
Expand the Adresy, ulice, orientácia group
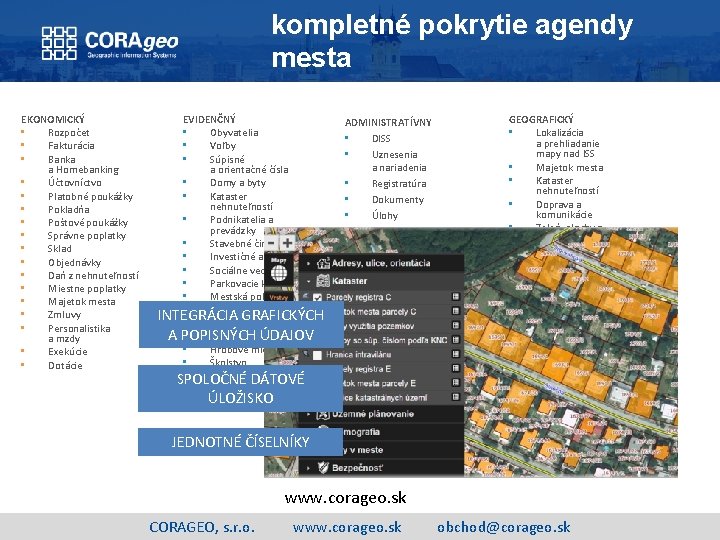click(x=309, y=264)
